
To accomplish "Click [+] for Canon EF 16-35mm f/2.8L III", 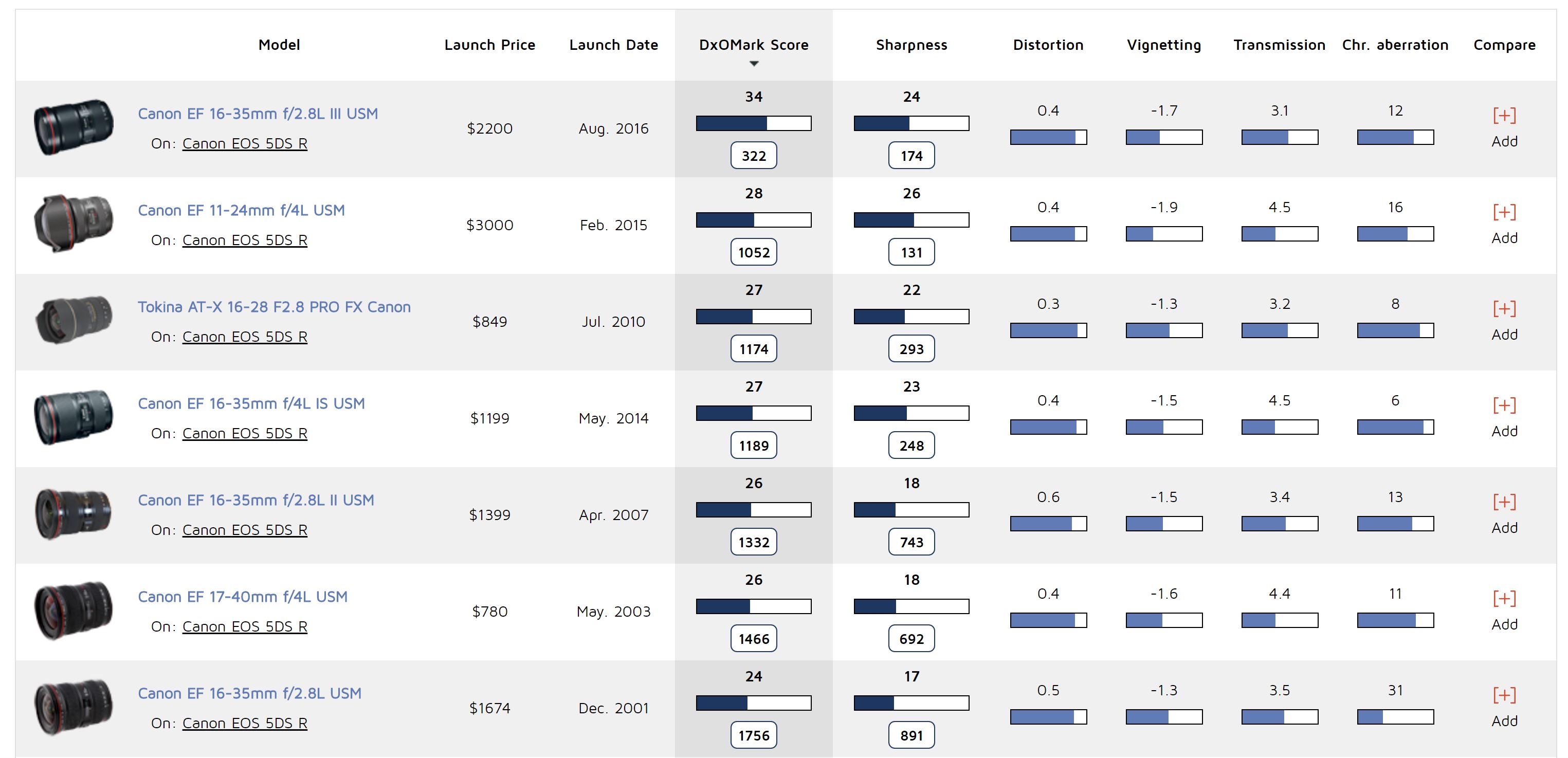I will coord(1503,116).
